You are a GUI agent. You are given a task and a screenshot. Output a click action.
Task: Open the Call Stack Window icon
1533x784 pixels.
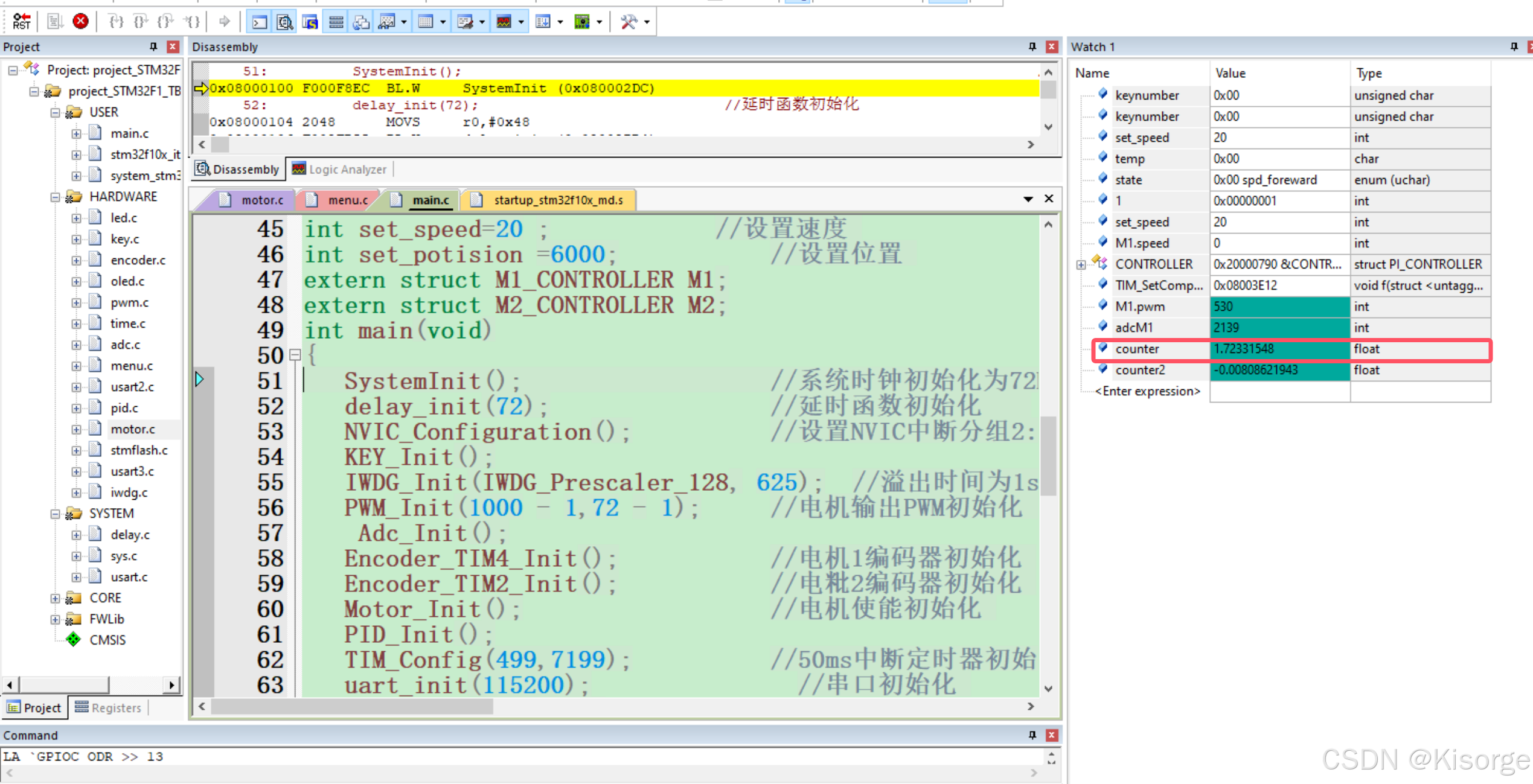point(361,22)
